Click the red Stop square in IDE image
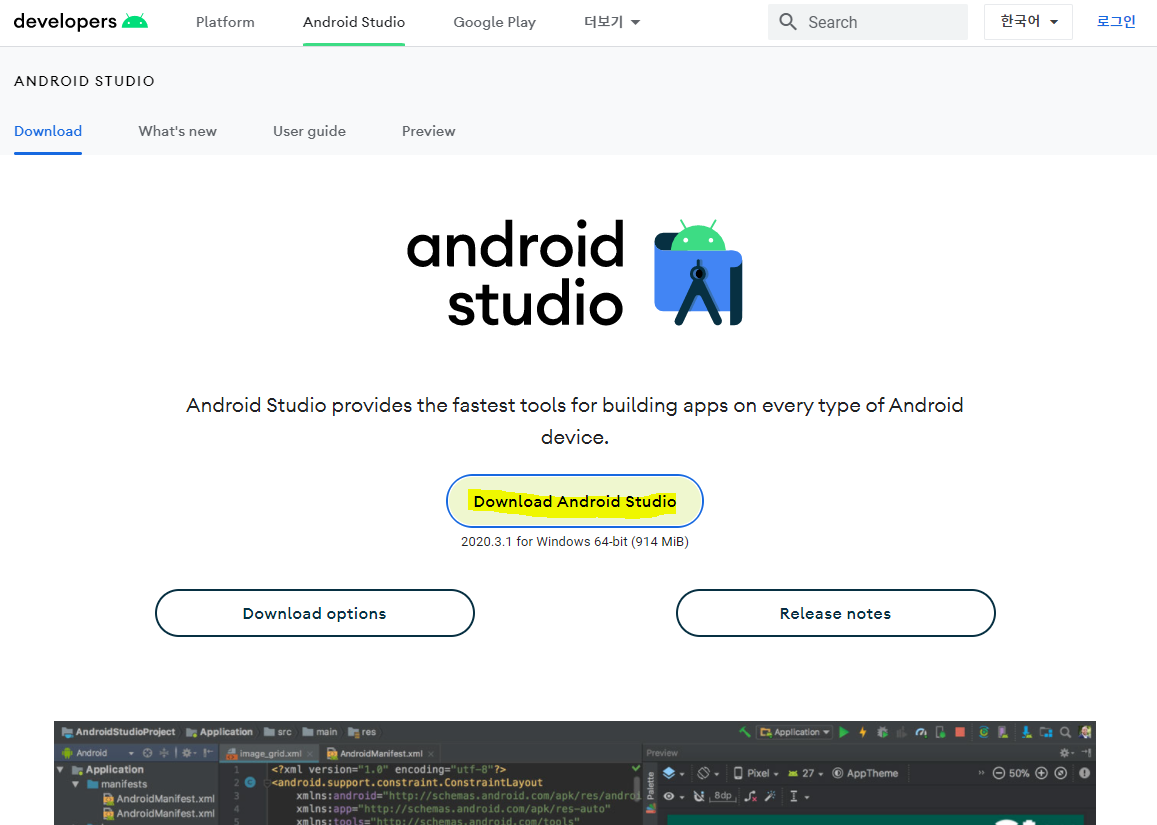The image size is (1157, 825). tap(960, 732)
